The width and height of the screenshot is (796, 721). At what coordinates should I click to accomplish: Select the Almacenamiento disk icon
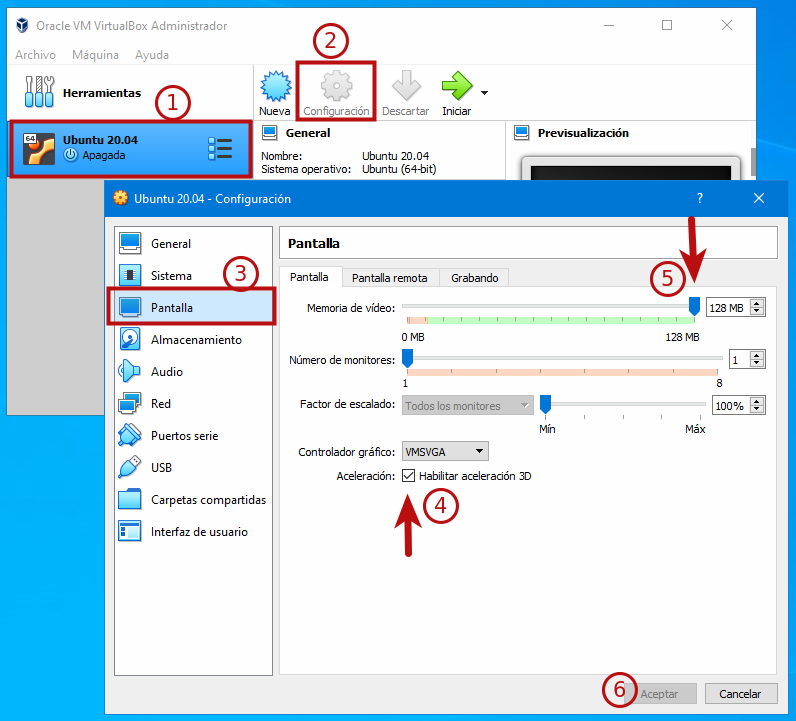coord(130,339)
